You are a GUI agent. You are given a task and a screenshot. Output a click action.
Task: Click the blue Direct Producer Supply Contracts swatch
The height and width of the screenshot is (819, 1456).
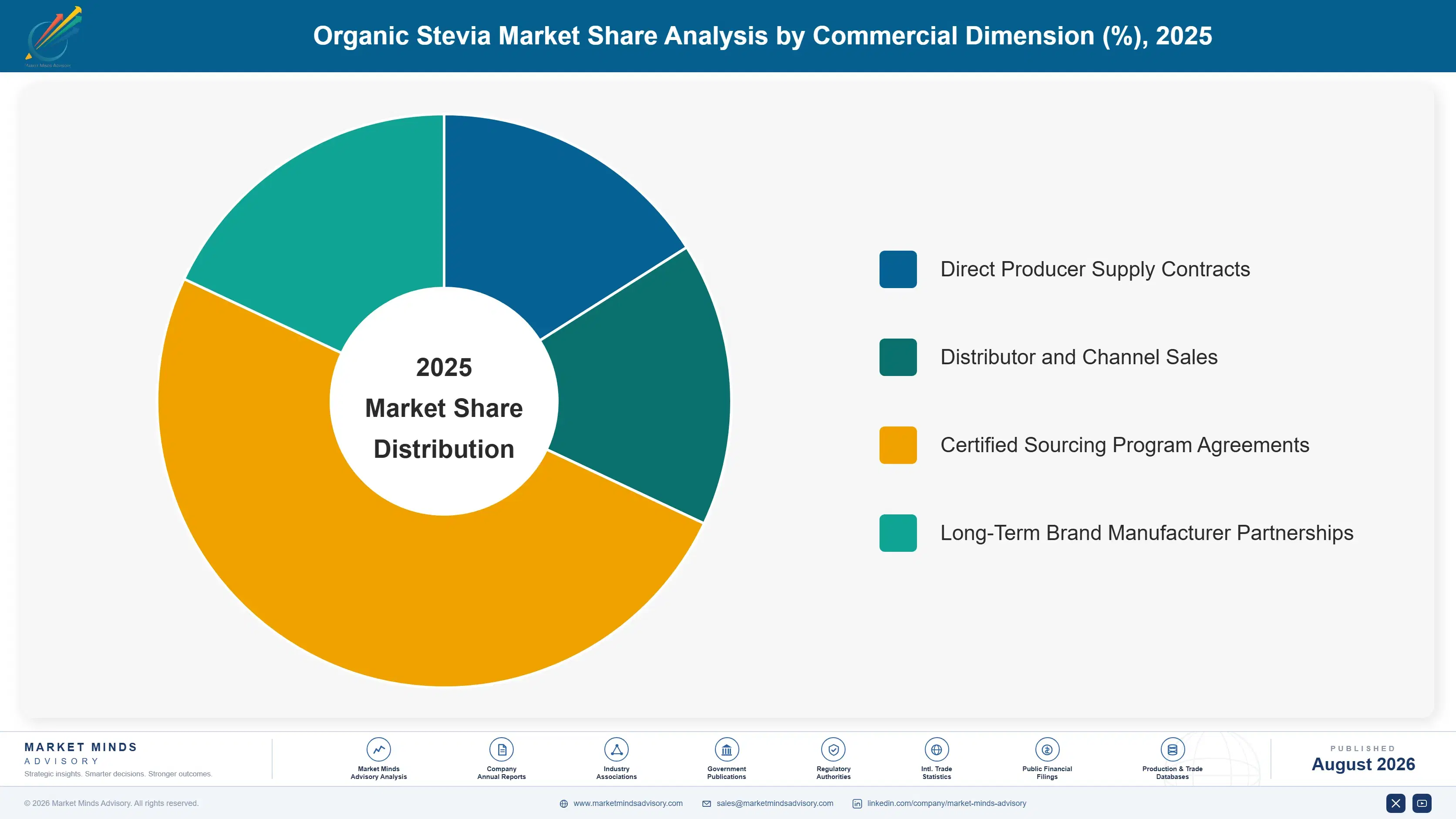tap(897, 269)
